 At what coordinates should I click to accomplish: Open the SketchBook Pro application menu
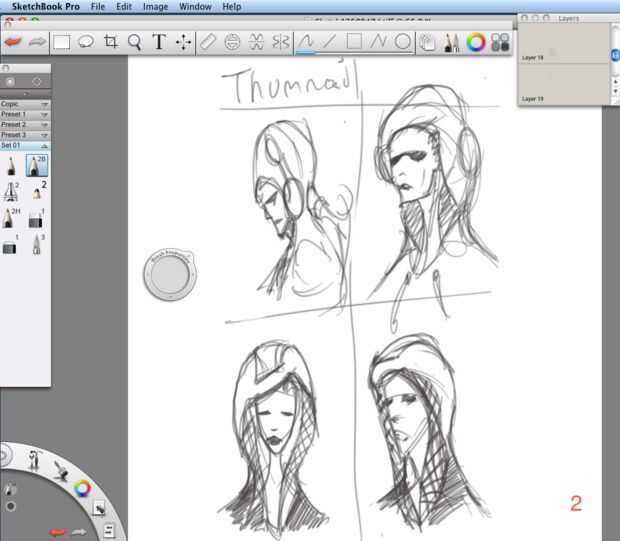(x=45, y=7)
